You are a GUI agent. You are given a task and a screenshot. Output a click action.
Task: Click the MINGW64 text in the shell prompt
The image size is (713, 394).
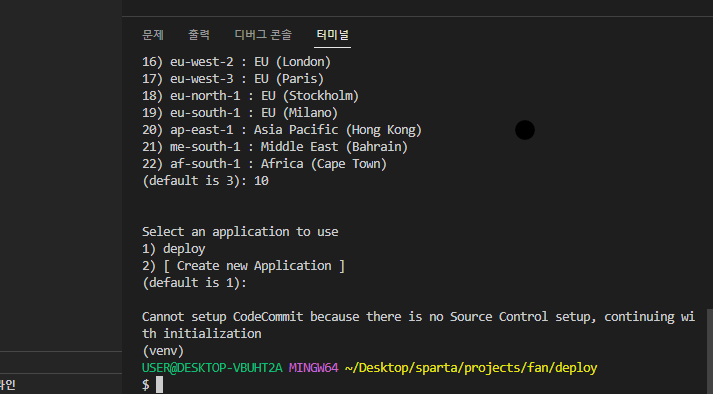pyautogui.click(x=313, y=368)
